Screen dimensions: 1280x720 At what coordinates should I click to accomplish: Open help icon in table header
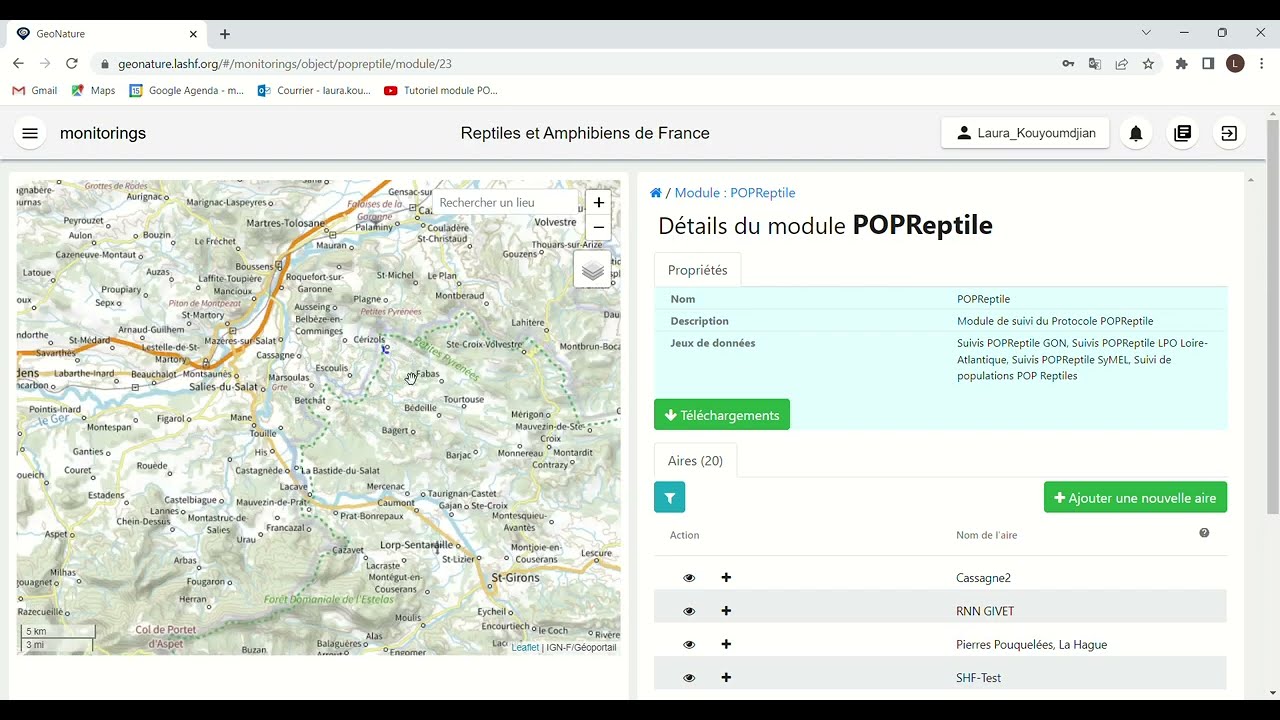(x=1204, y=533)
